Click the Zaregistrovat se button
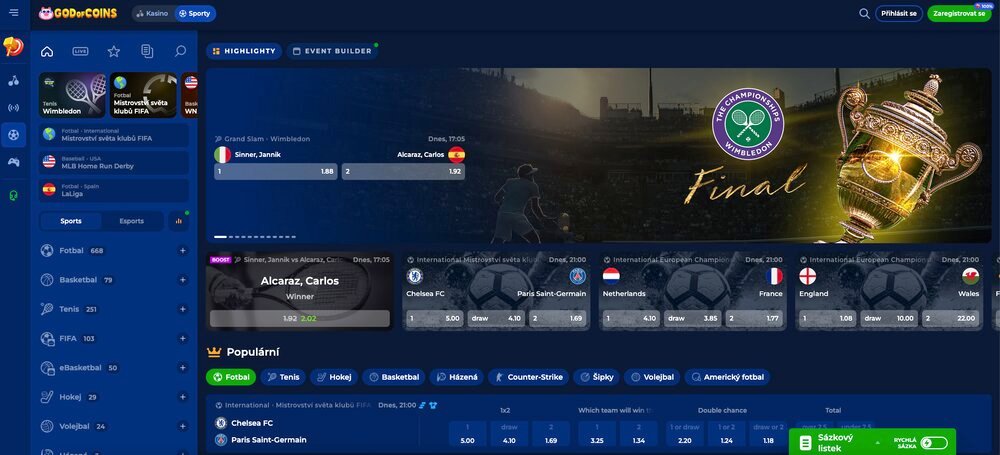The width and height of the screenshot is (1000, 455). [957, 14]
